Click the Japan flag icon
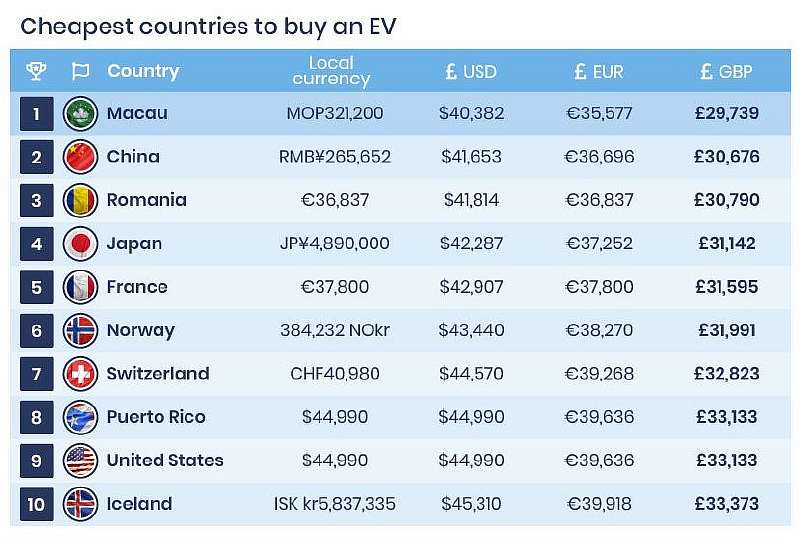The width and height of the screenshot is (800, 542). tap(80, 244)
